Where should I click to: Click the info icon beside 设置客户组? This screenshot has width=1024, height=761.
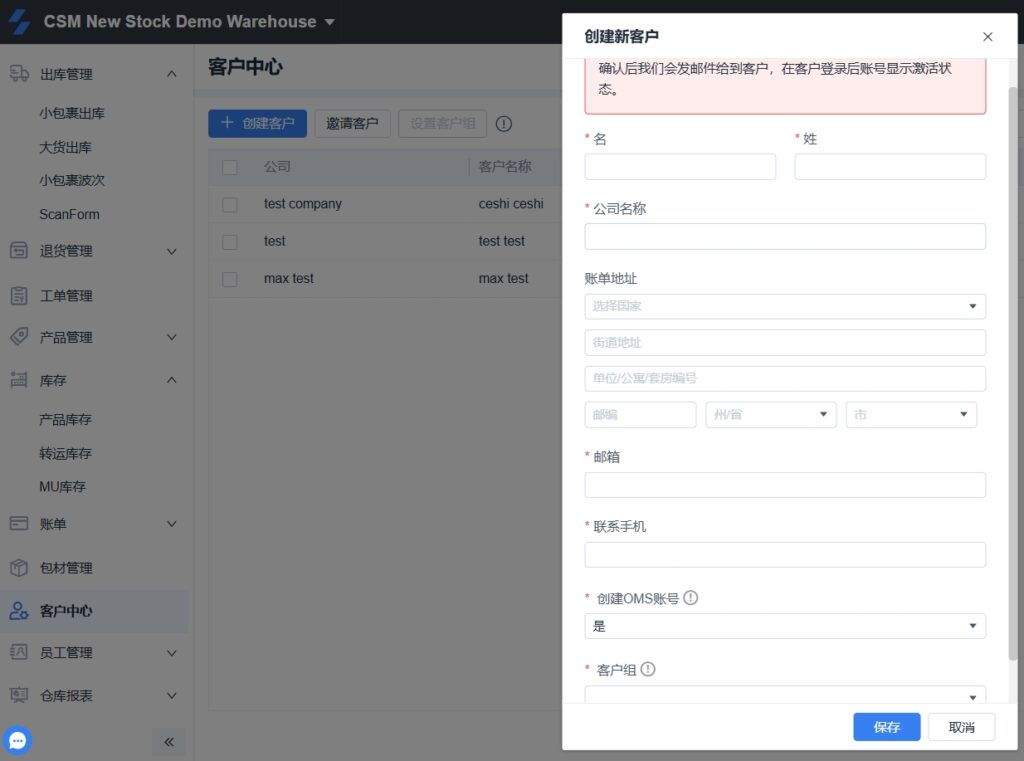[x=504, y=124]
